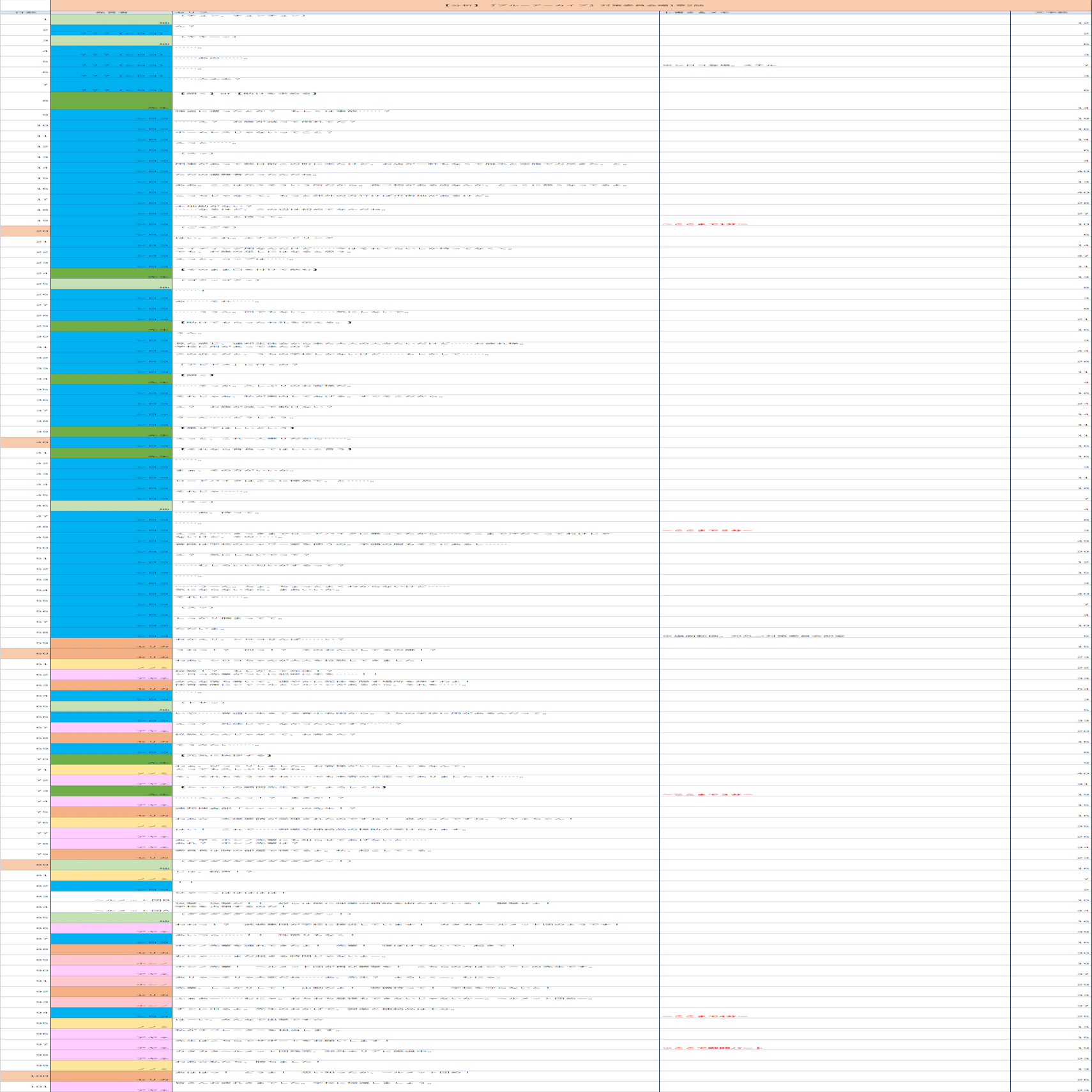Select the white speaker cell in row 83

[112, 897]
